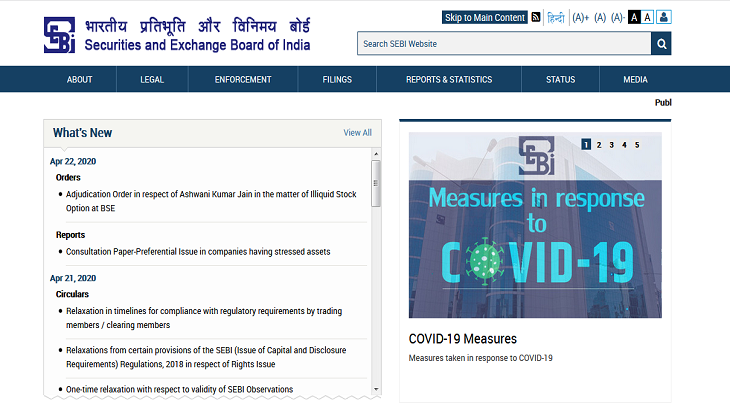Click the Reports category label
The height and width of the screenshot is (419, 730).
pos(70,235)
